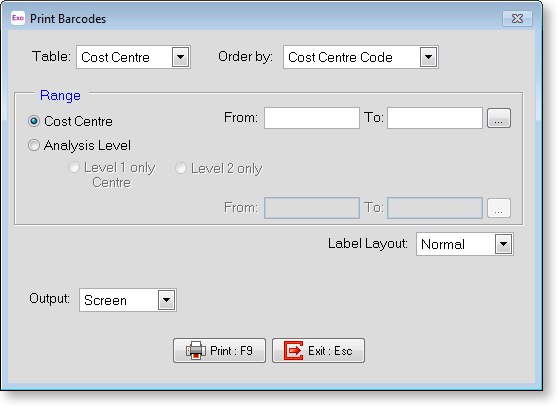Viewport: 558px width, 406px height.
Task: Choose the Level 1 only Centre option
Action: pos(74,168)
